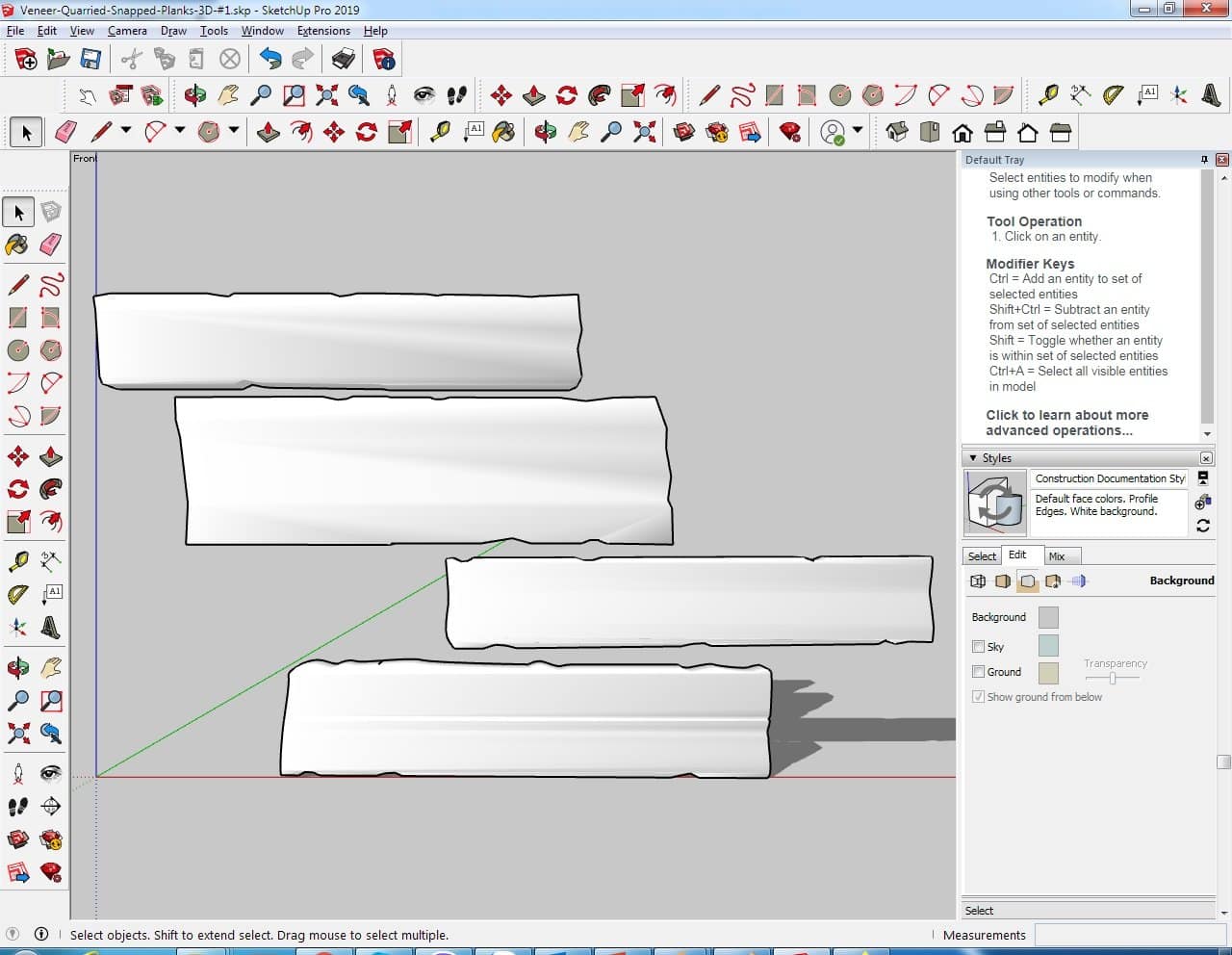Toggle Show ground from below checkbox
The image size is (1232, 955).
coord(978,697)
